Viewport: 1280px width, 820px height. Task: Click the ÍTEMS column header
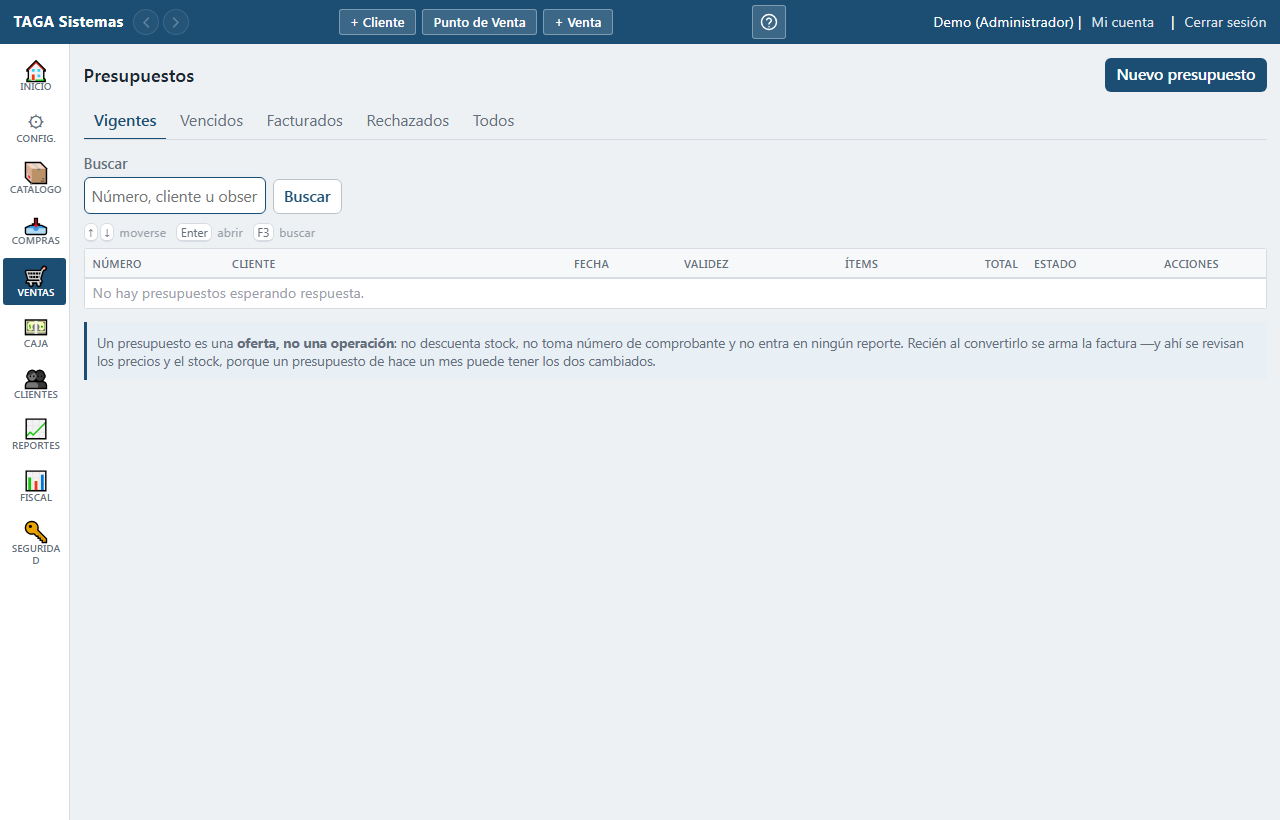coord(861,264)
